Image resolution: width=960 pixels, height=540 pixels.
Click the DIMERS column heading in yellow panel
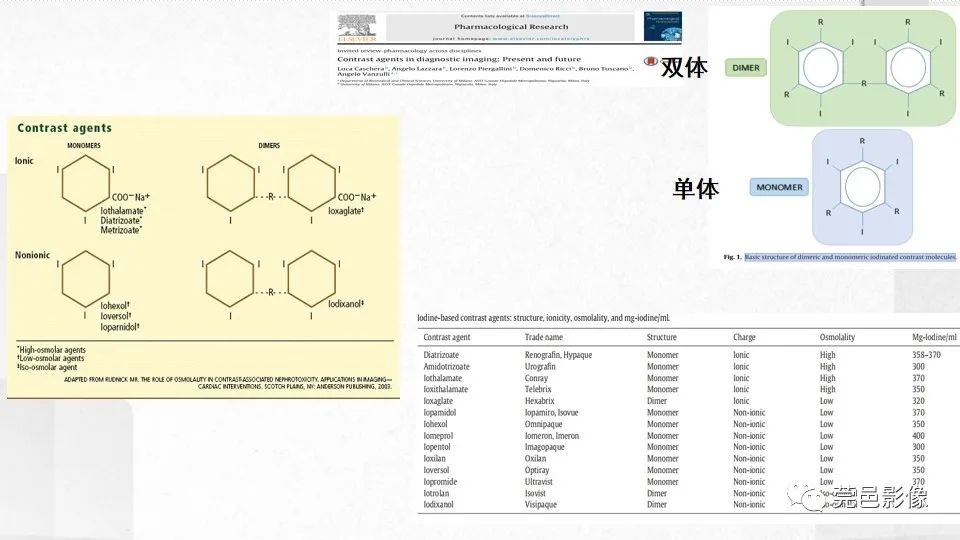(x=269, y=146)
